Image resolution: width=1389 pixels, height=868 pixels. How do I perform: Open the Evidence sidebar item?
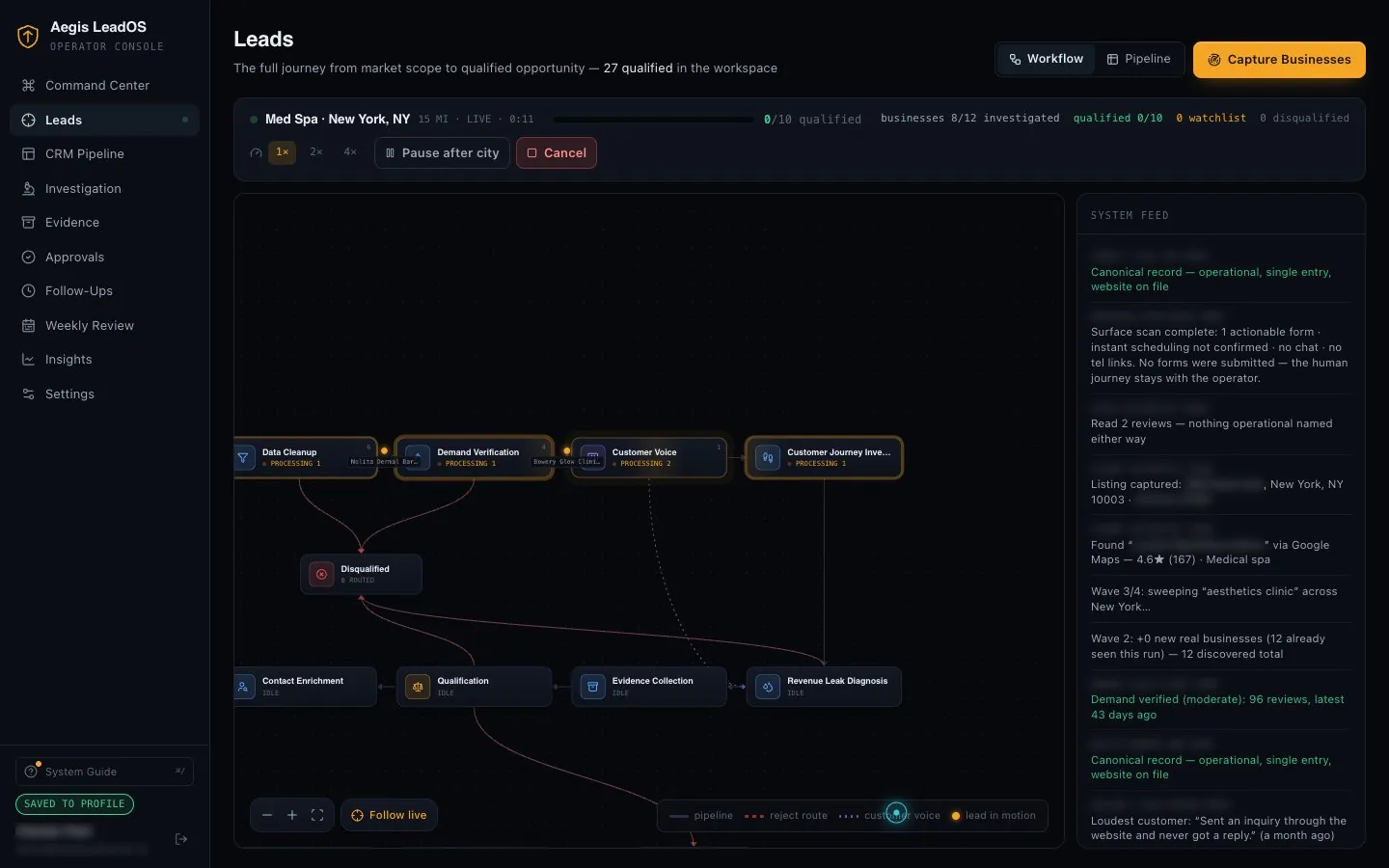click(x=104, y=223)
